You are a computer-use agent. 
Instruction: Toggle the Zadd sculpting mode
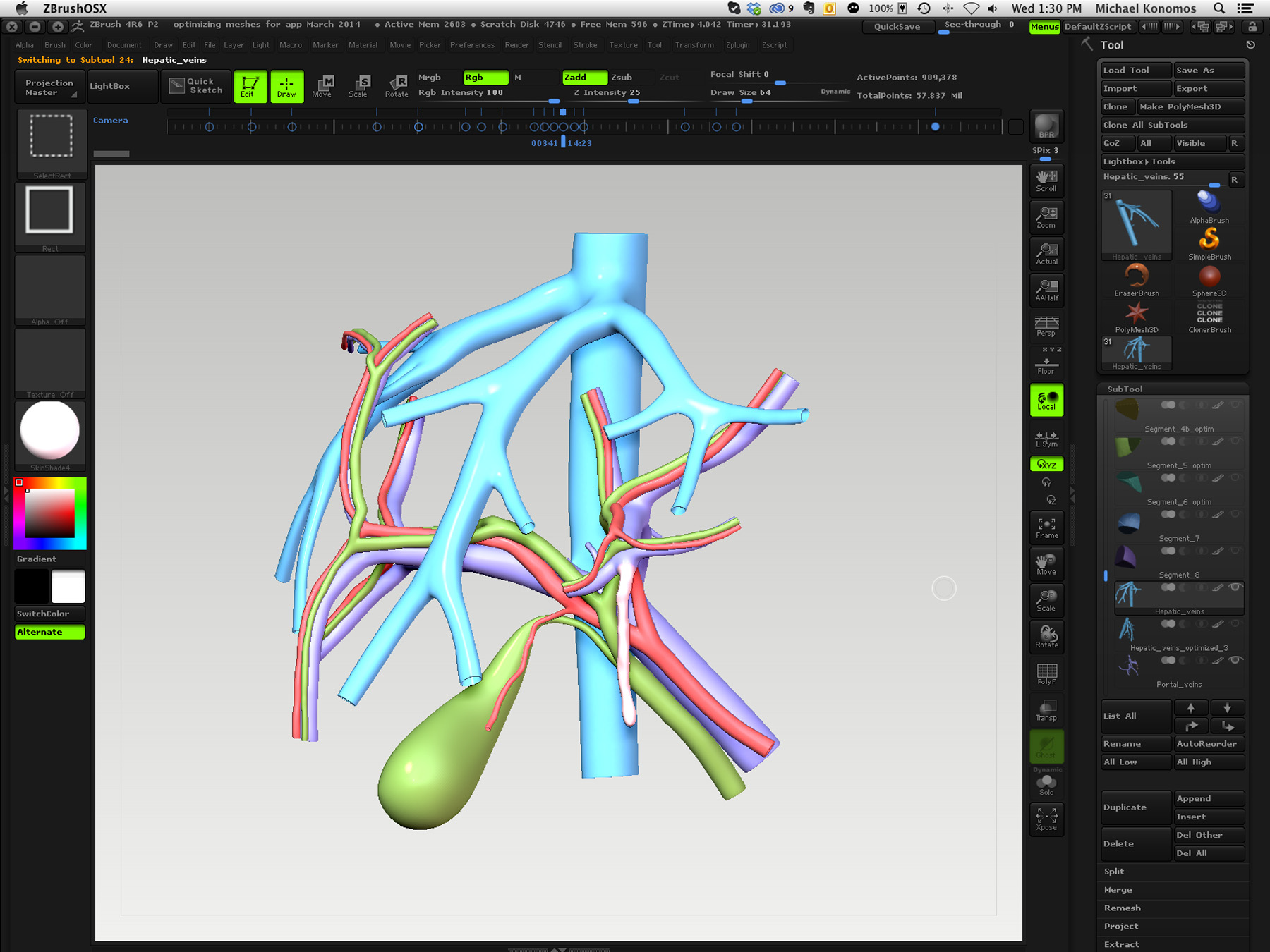tap(584, 78)
